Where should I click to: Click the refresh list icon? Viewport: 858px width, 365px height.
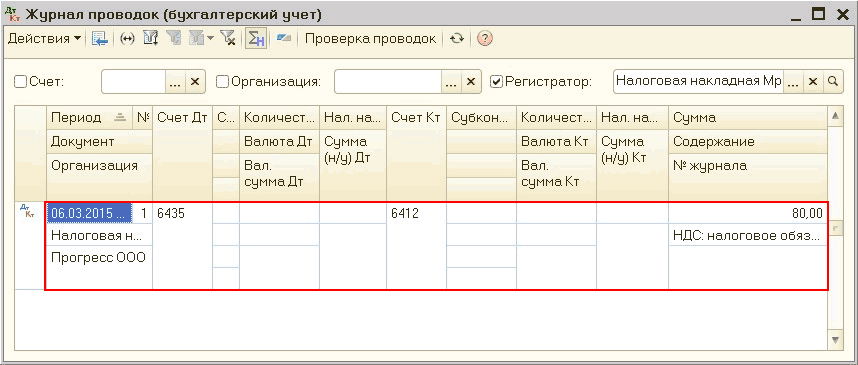[x=457, y=38]
